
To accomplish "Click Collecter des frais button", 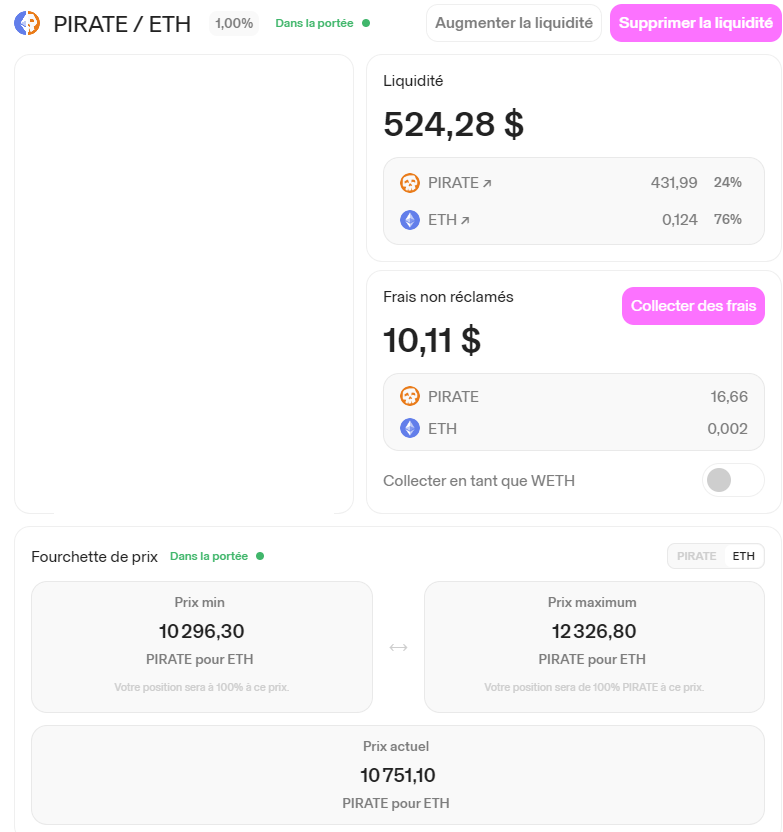I will (x=693, y=306).
